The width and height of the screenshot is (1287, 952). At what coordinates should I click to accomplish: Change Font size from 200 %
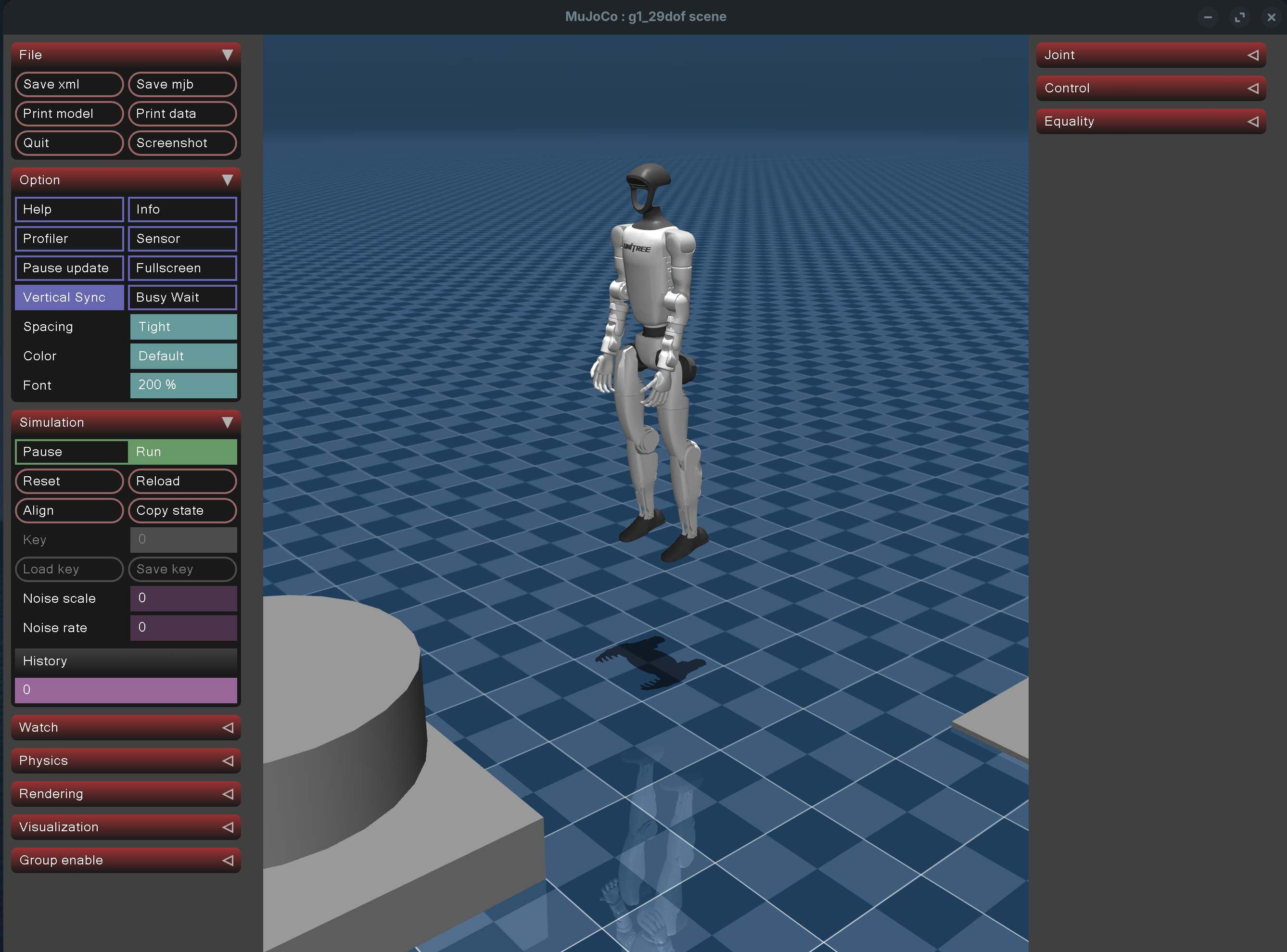tap(183, 385)
